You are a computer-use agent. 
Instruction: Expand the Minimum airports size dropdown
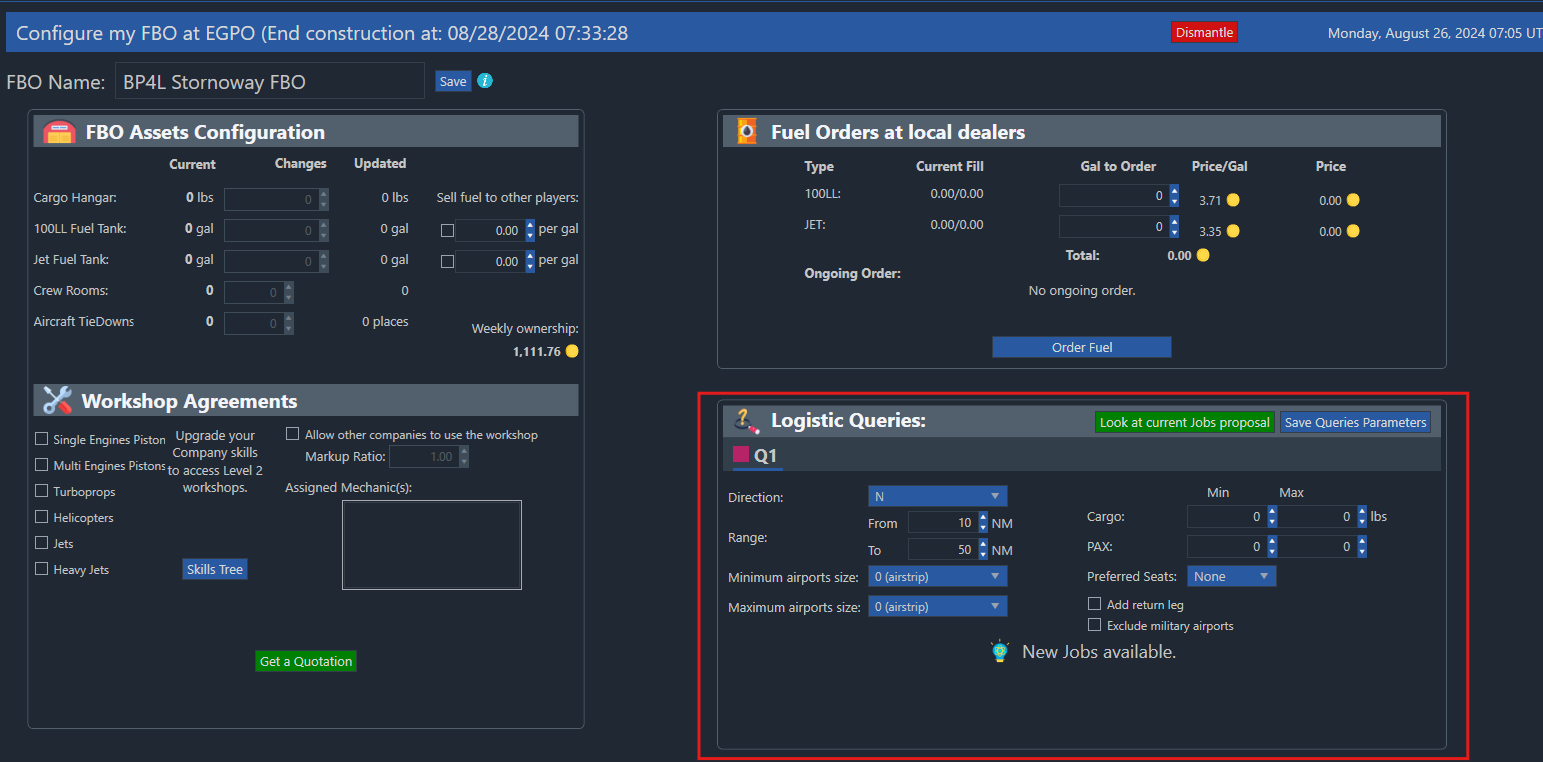(937, 576)
